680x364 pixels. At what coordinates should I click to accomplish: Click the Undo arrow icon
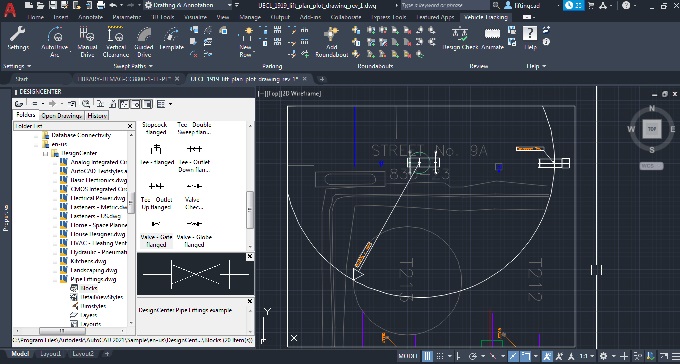tap(114, 5)
